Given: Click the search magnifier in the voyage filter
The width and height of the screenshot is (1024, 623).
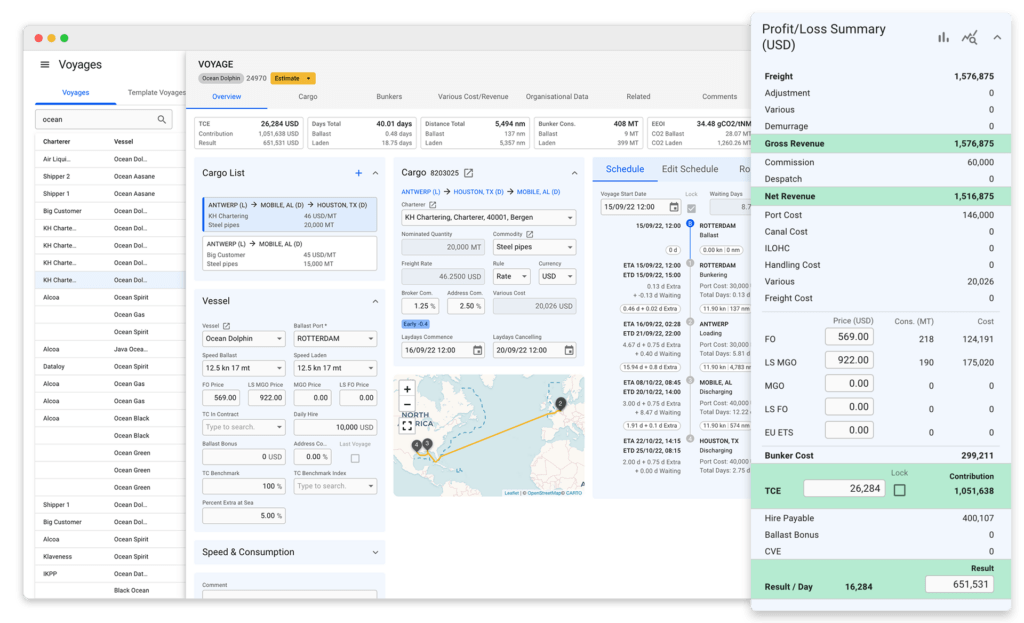Looking at the screenshot, I should 161,118.
